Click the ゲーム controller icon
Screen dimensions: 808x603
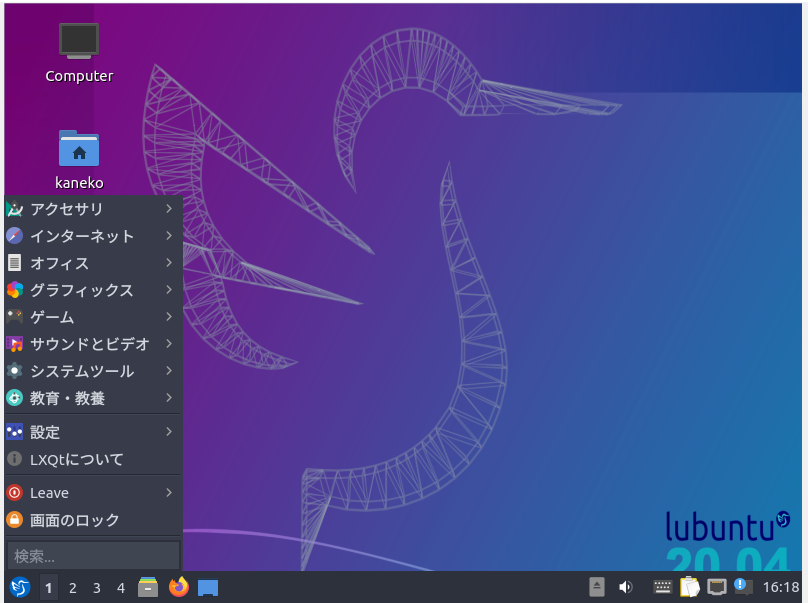[x=14, y=316]
